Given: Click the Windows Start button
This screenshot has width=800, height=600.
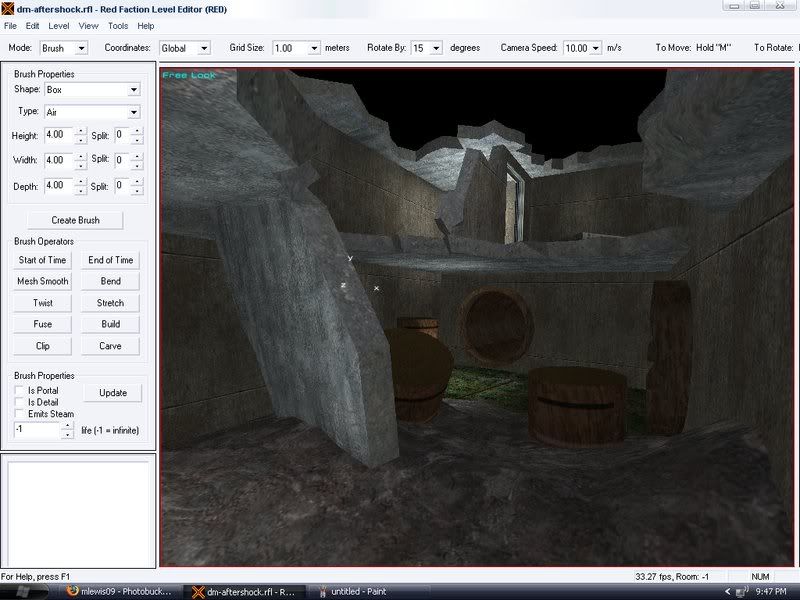Looking at the screenshot, I should coord(23,592).
